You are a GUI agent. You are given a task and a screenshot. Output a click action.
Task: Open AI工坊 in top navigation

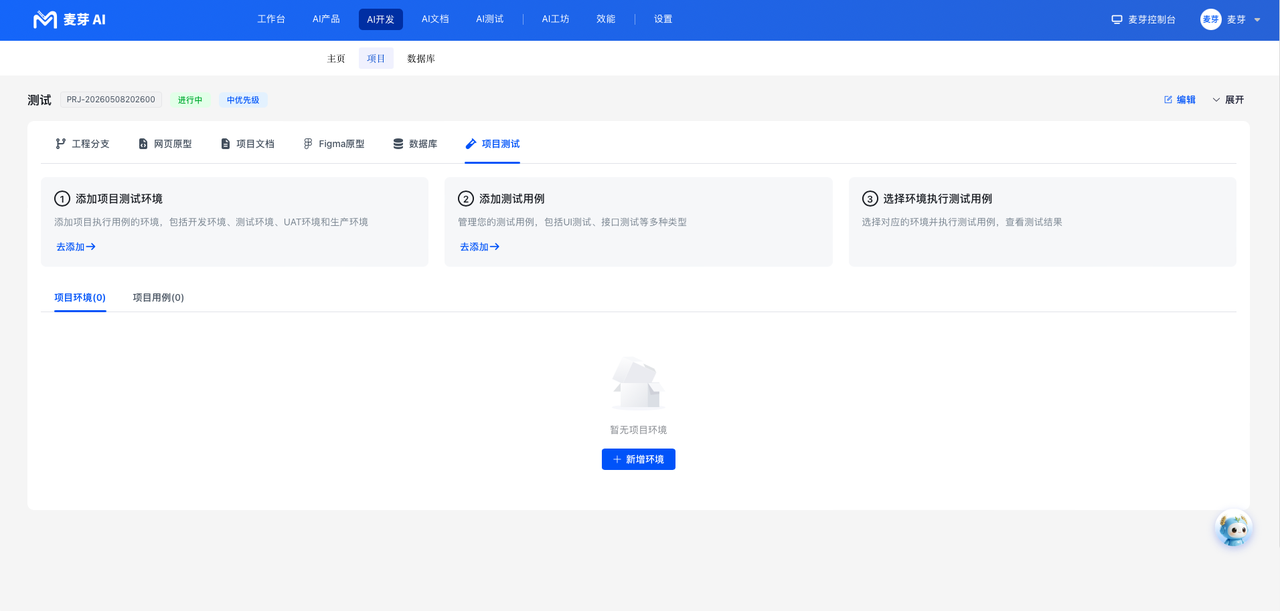click(x=556, y=19)
